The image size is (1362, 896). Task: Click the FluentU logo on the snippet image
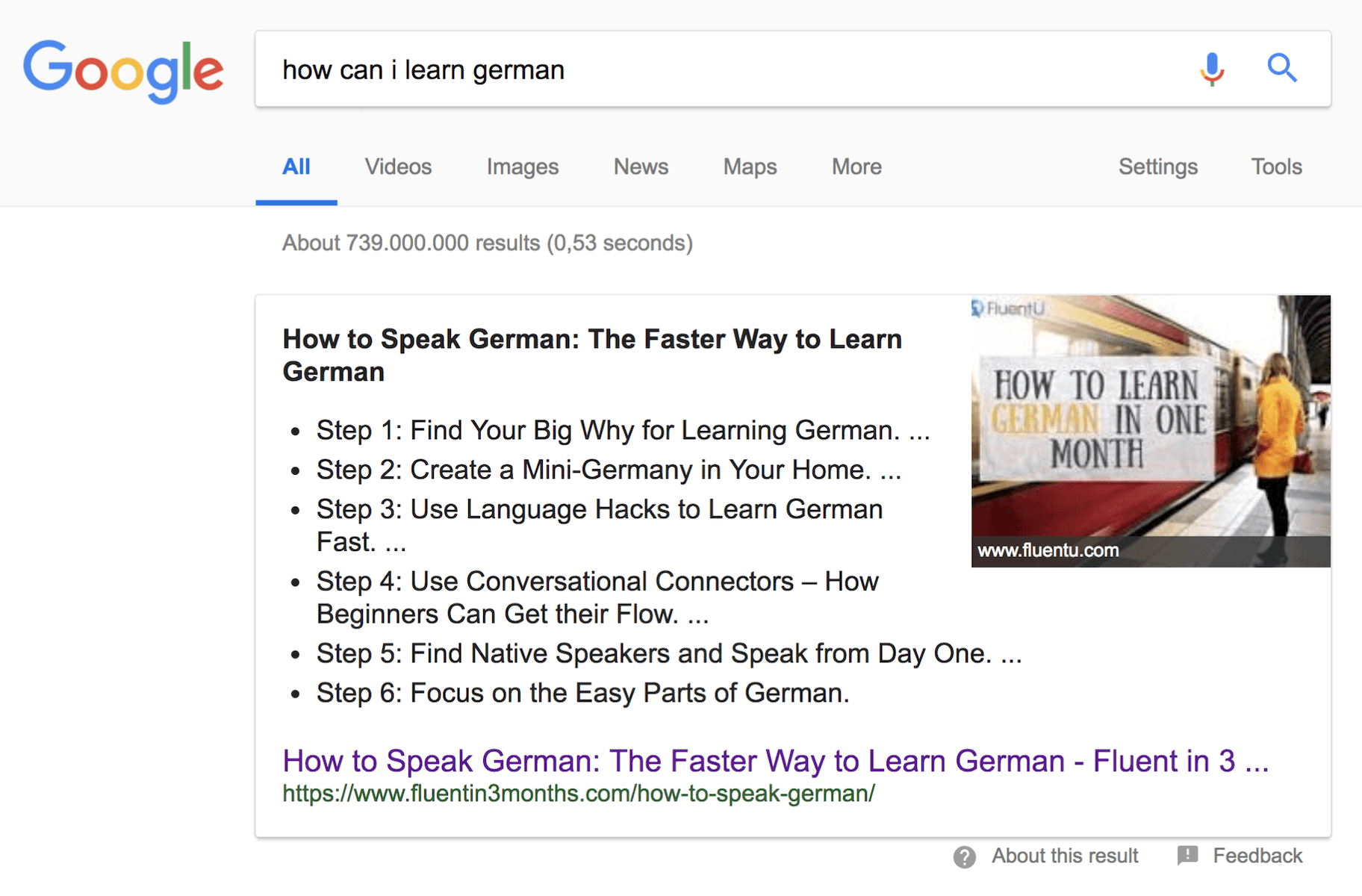(1007, 308)
